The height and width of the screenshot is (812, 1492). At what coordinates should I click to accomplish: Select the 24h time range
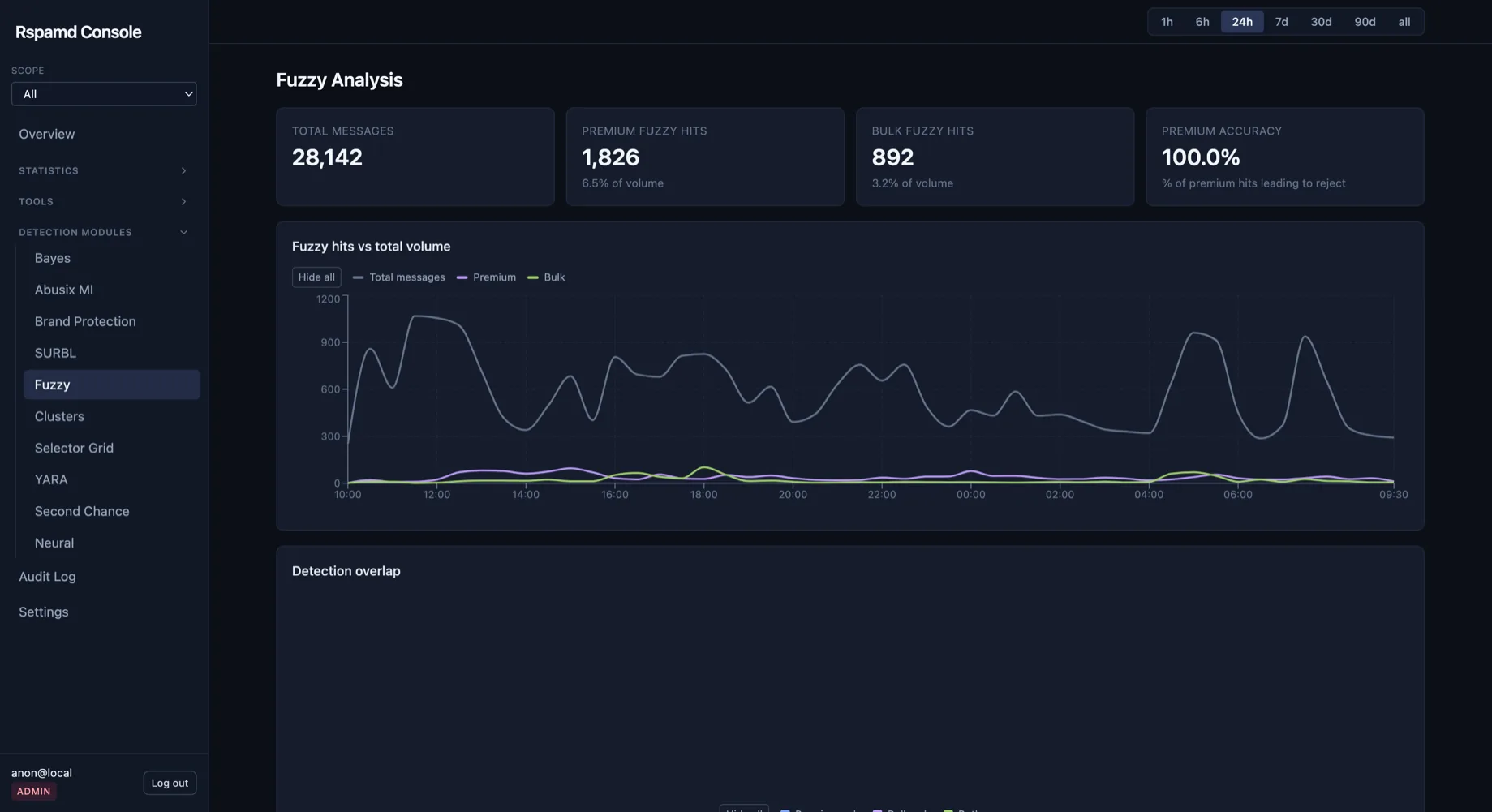click(1242, 22)
